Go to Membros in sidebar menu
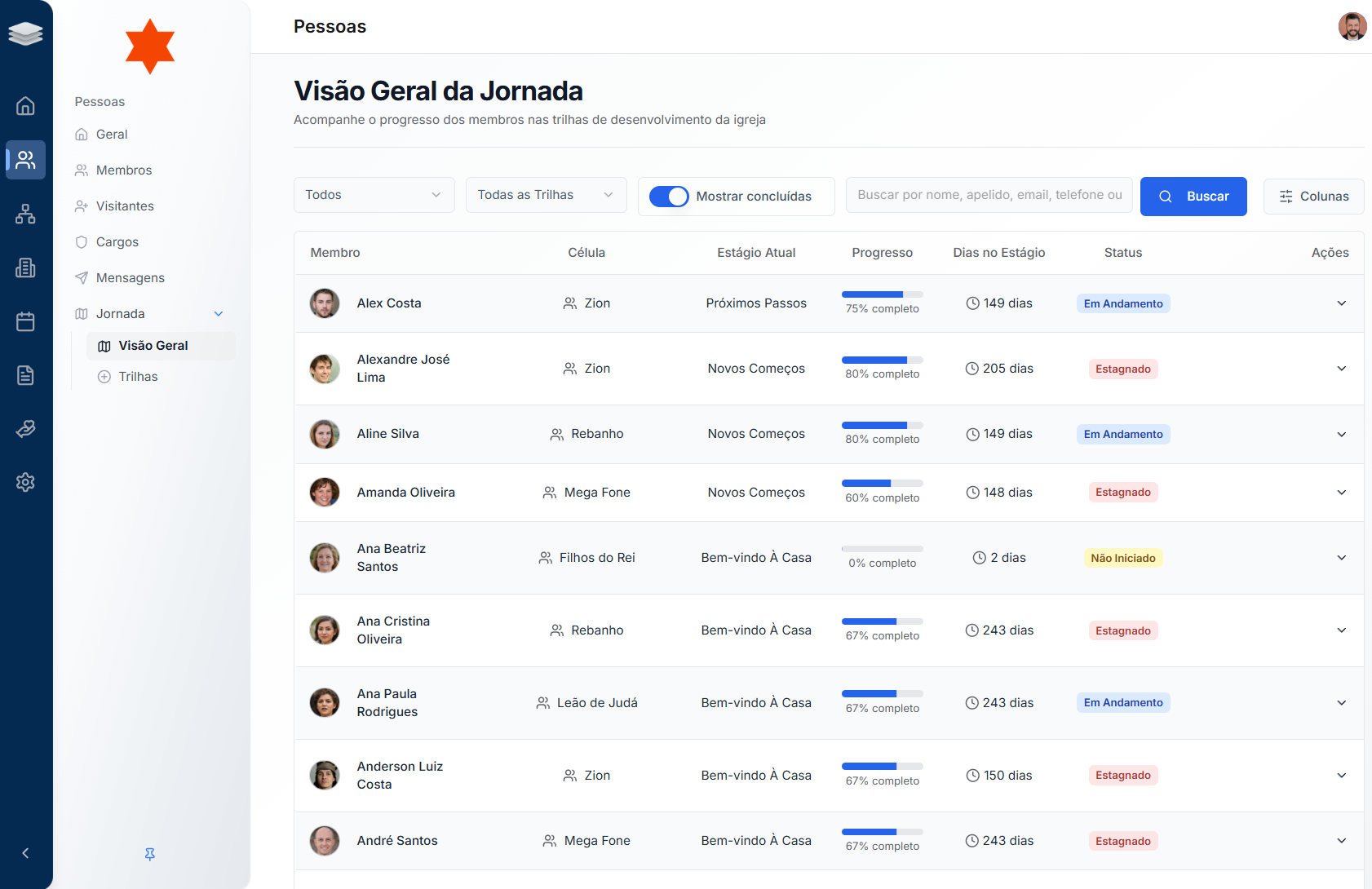Viewport: 1372px width, 889px height. click(x=124, y=170)
